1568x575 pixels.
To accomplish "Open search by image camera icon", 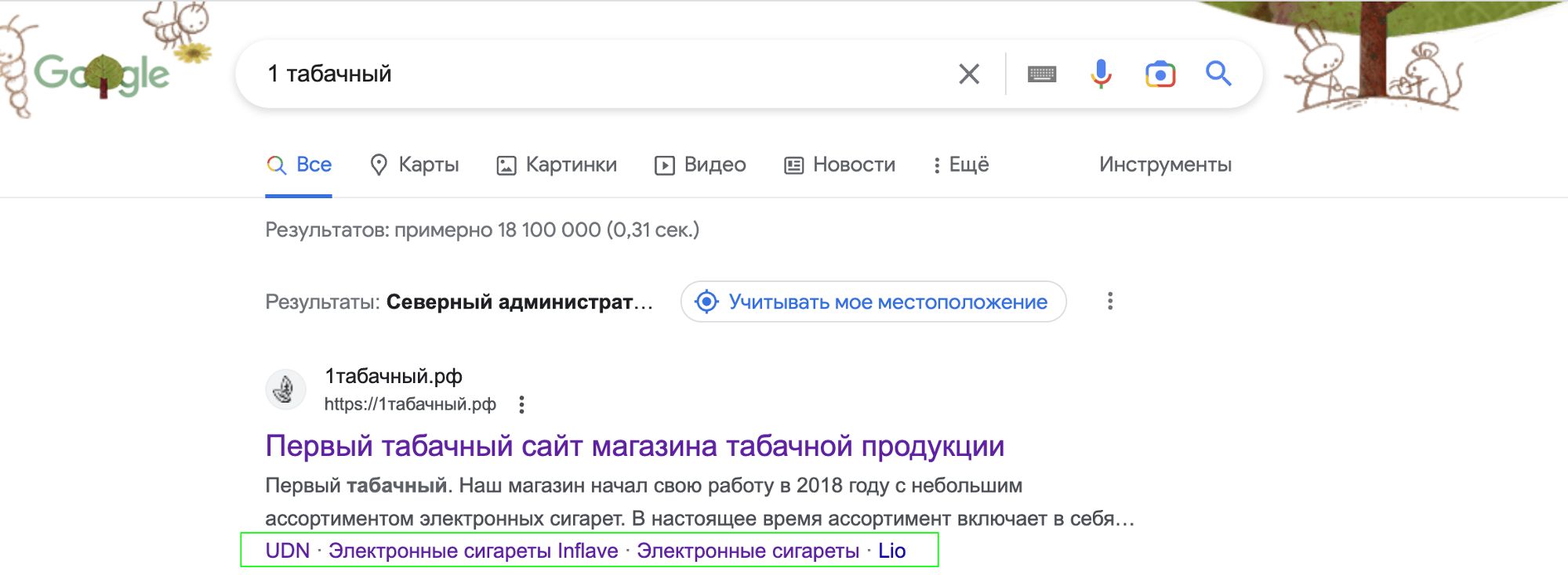I will click(x=1160, y=74).
